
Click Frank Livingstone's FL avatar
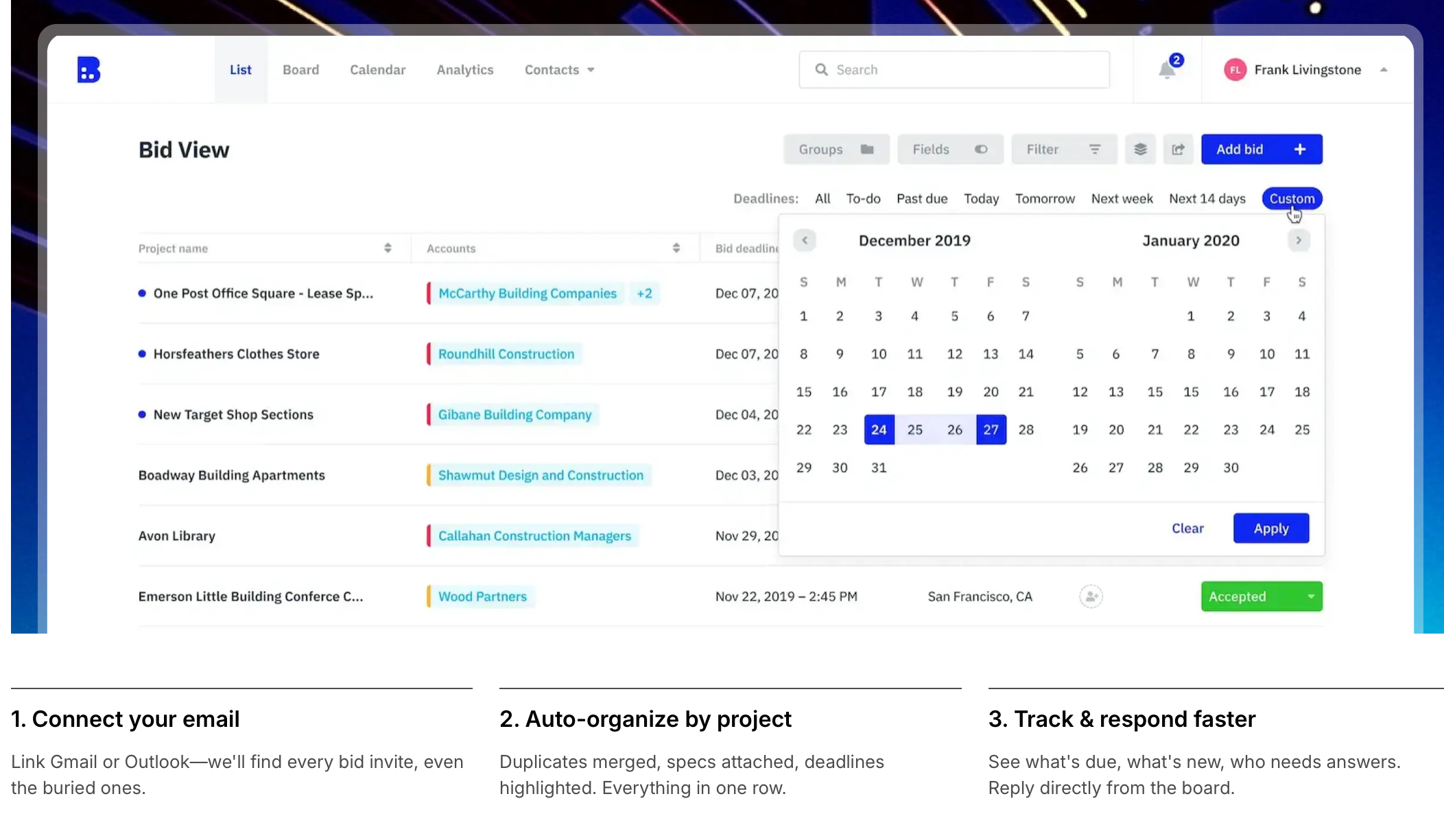(1235, 70)
